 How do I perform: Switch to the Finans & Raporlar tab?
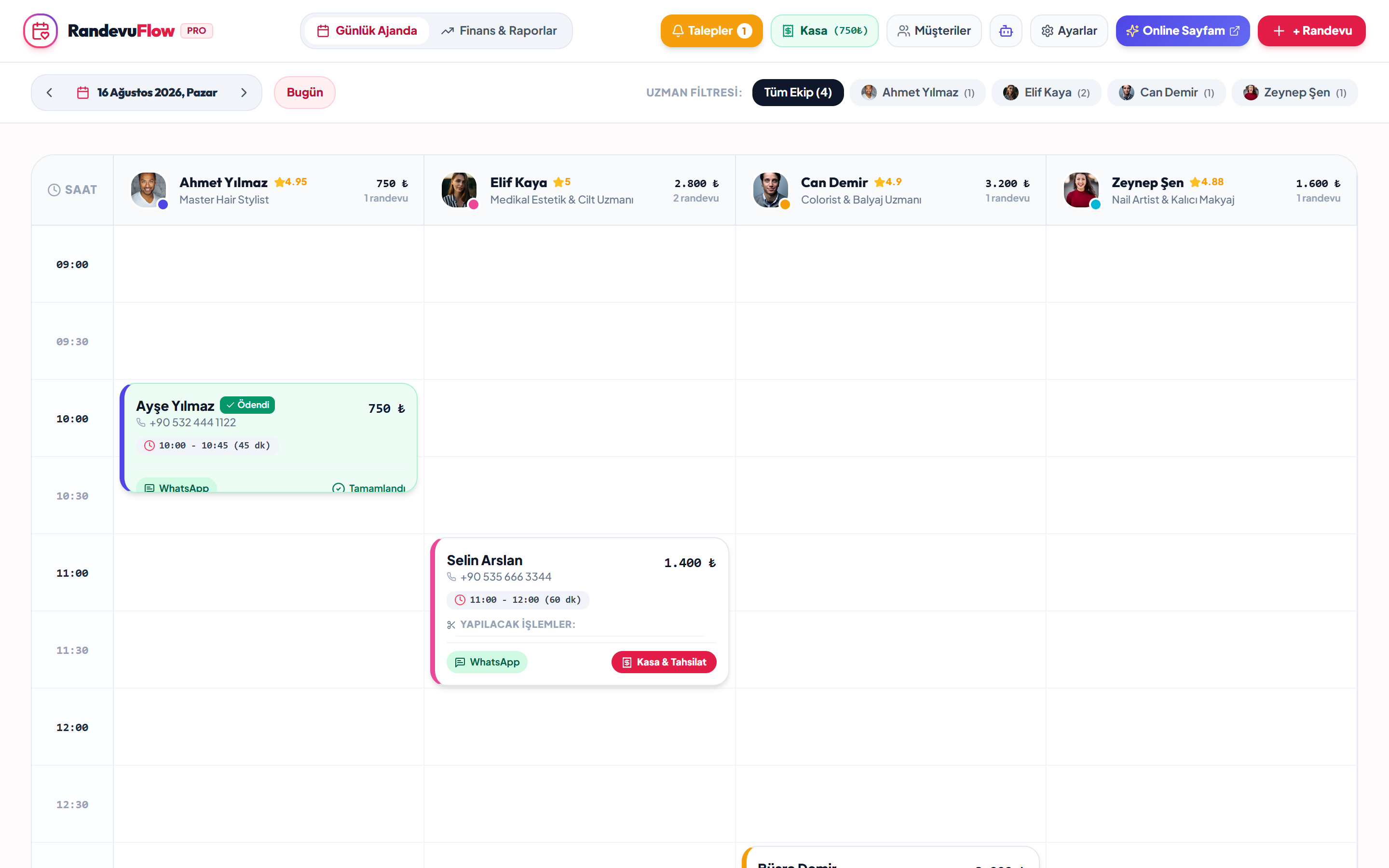(x=499, y=31)
